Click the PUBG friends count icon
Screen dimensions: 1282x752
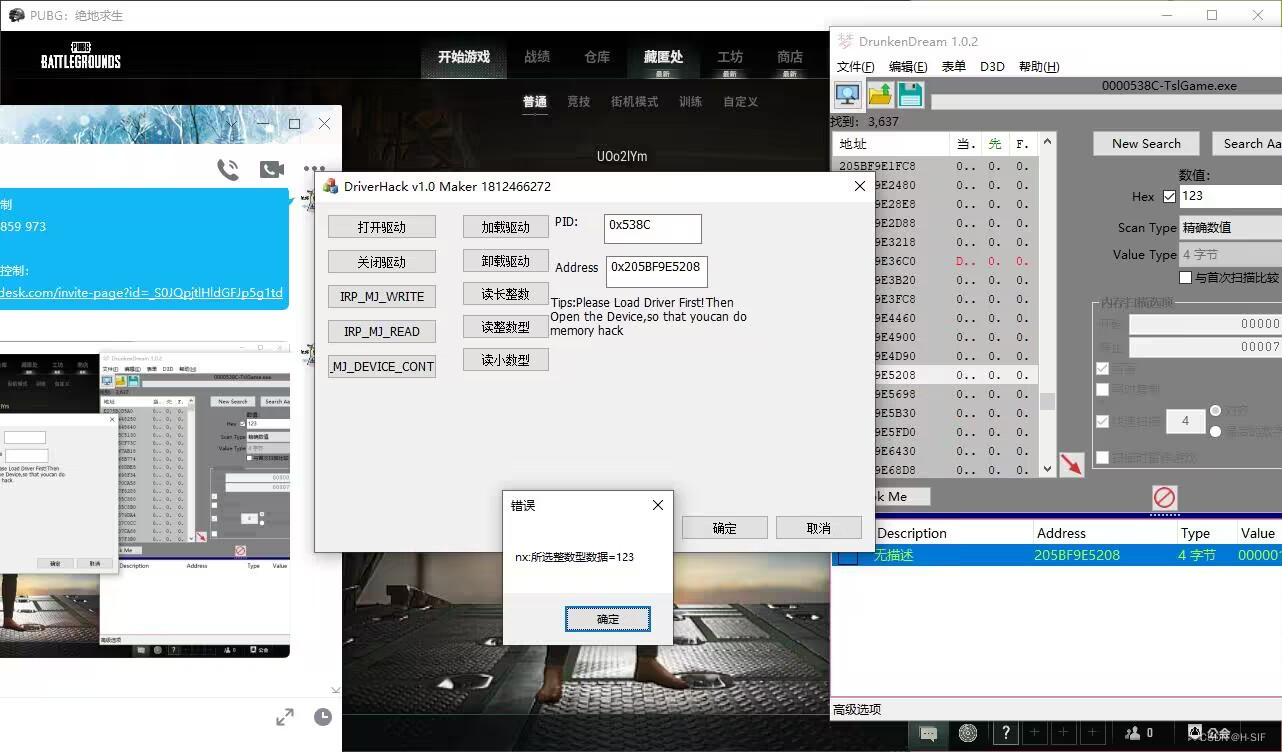tap(1139, 733)
